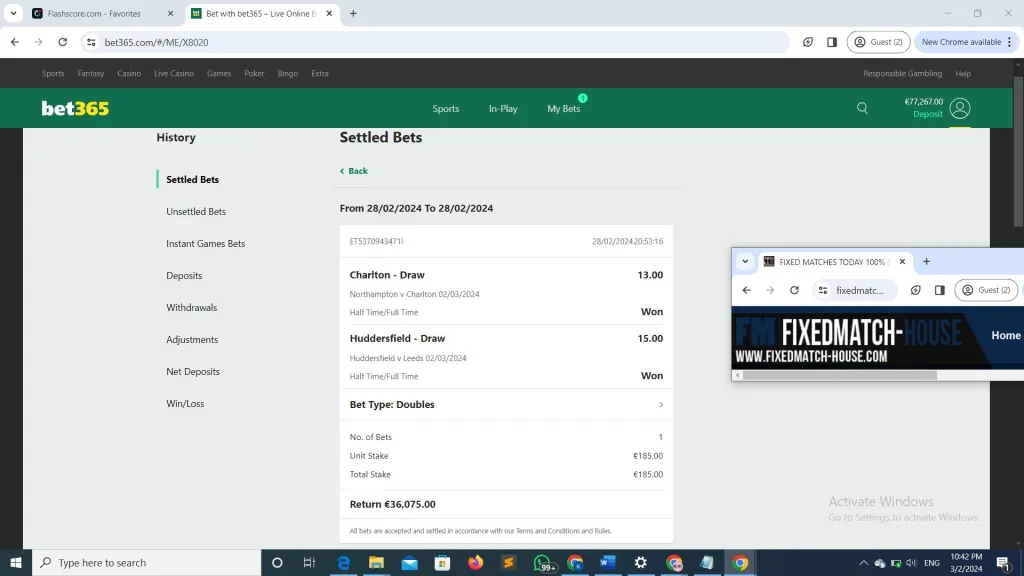Viewport: 1024px width, 576px height.
Task: Open the Chrome menu on New Chrome available
Action: 1010,42
